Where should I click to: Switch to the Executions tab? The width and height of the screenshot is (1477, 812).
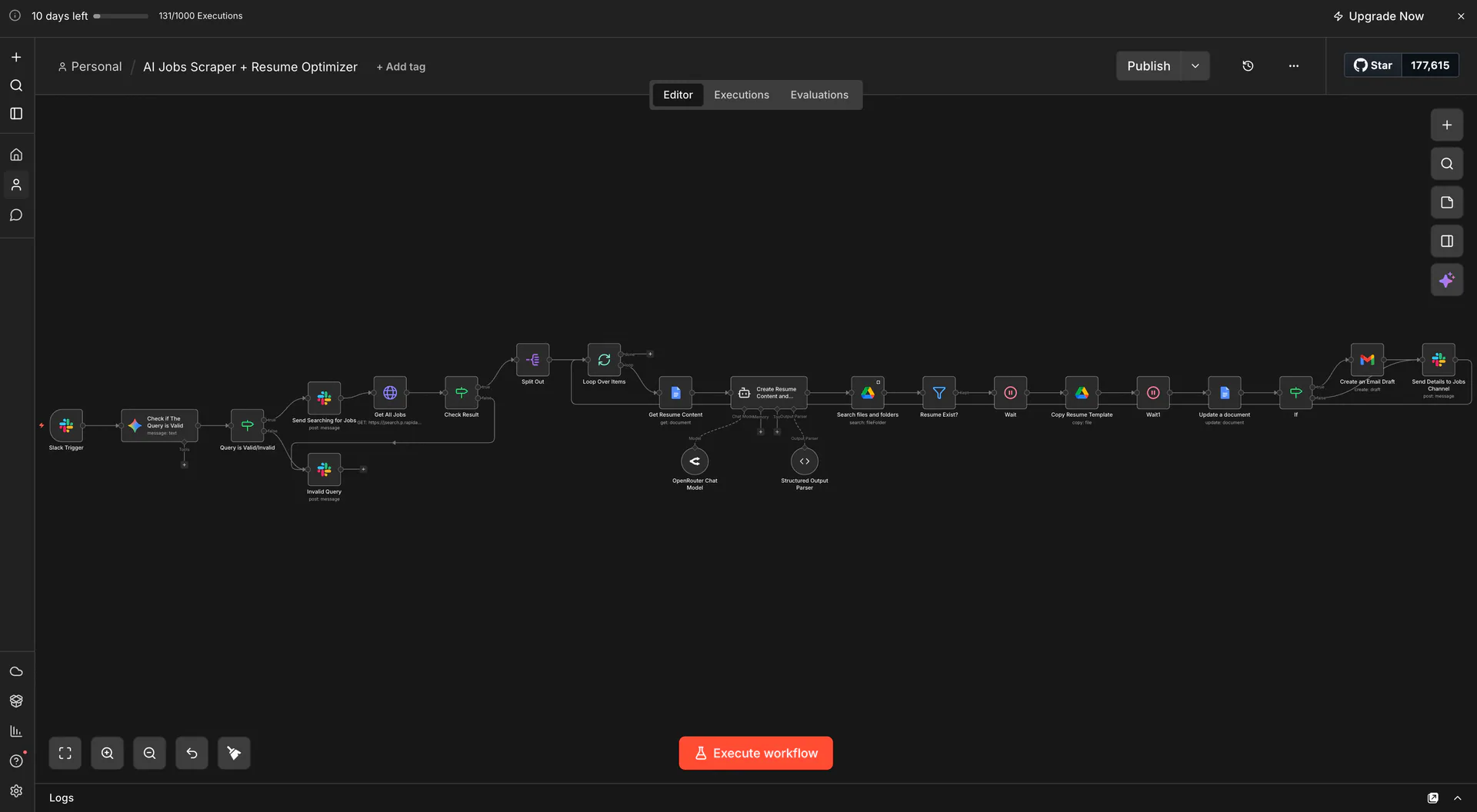coord(742,95)
